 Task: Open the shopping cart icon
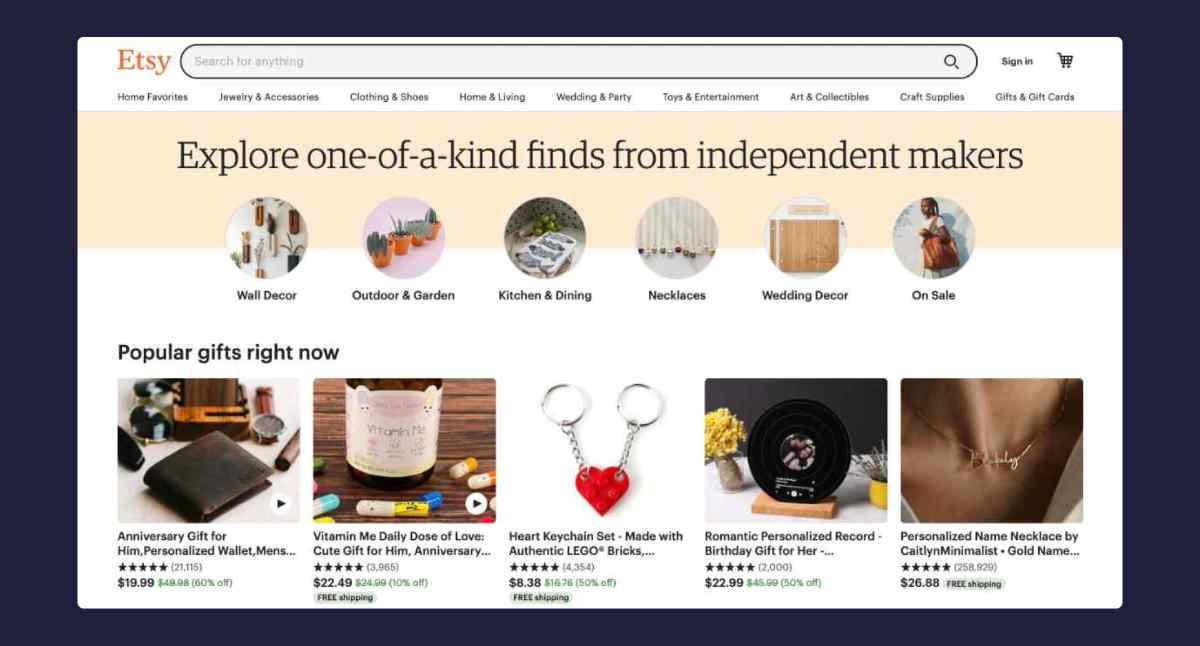tap(1065, 61)
